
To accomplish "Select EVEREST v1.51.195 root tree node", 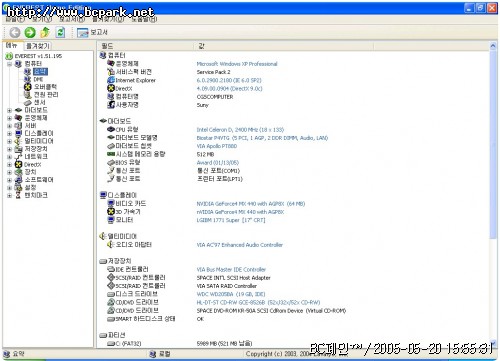I will point(38,56).
